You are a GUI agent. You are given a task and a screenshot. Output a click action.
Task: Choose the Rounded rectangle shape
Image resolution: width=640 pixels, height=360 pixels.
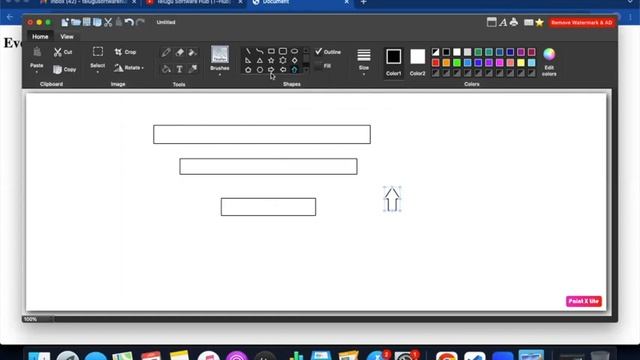pyautogui.click(x=282, y=51)
